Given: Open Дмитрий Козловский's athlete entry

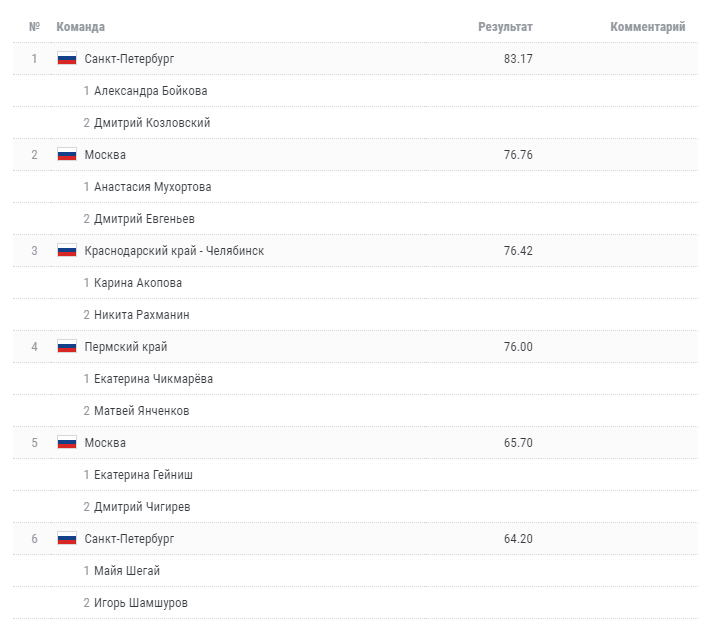Looking at the screenshot, I should pyautogui.click(x=152, y=123).
